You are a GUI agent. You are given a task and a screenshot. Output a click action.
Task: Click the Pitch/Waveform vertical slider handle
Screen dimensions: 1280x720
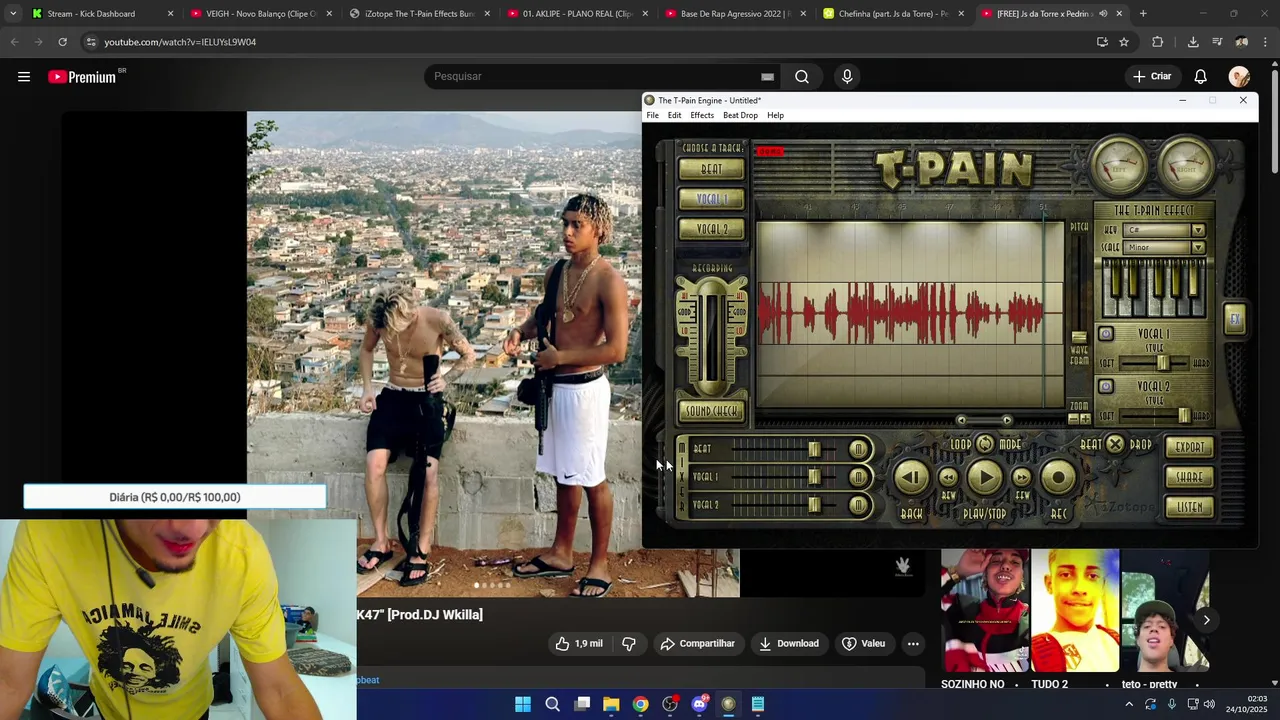pyautogui.click(x=1079, y=337)
